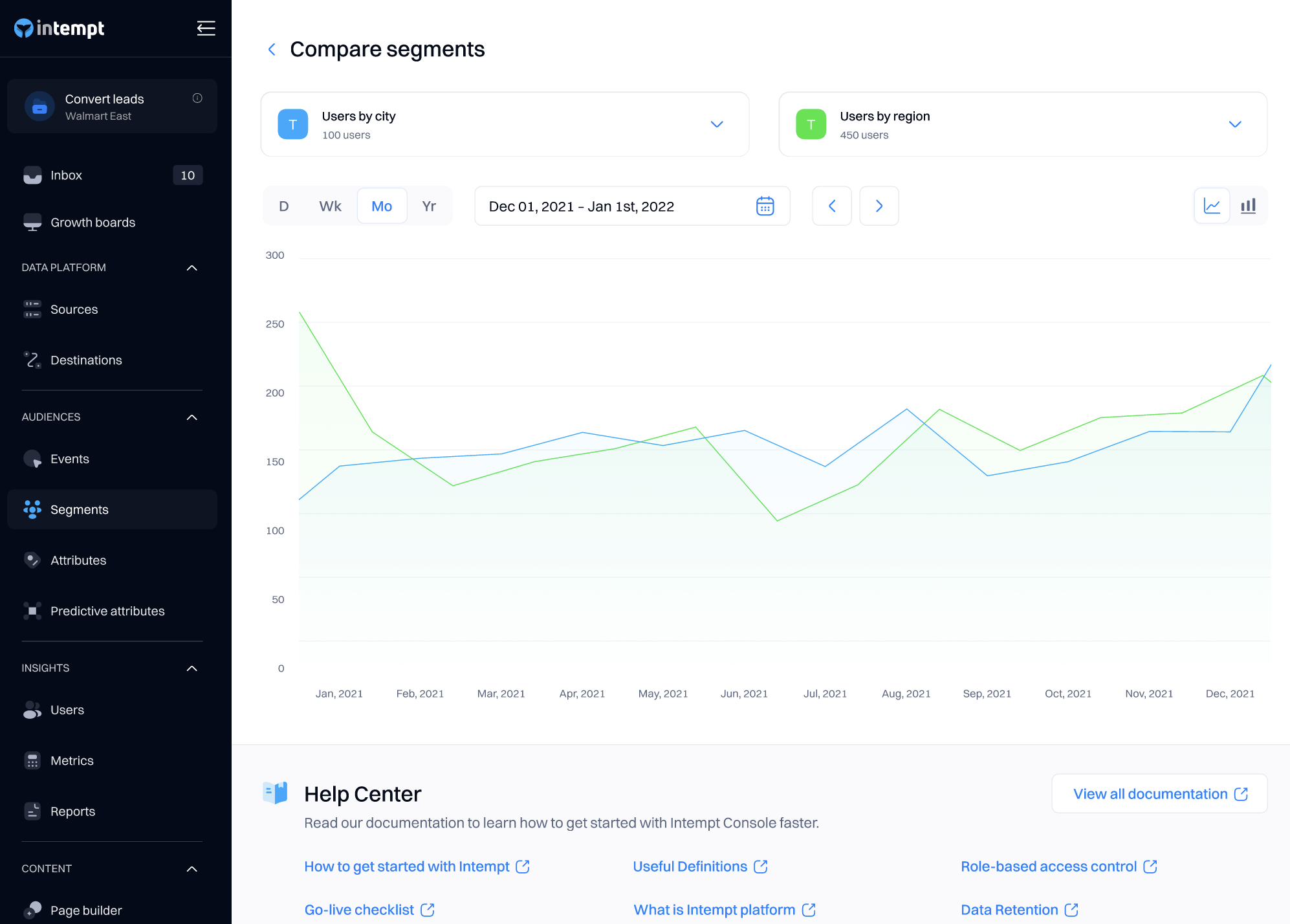Click the green Users by region swatch
The image size is (1290, 924).
coord(811,124)
